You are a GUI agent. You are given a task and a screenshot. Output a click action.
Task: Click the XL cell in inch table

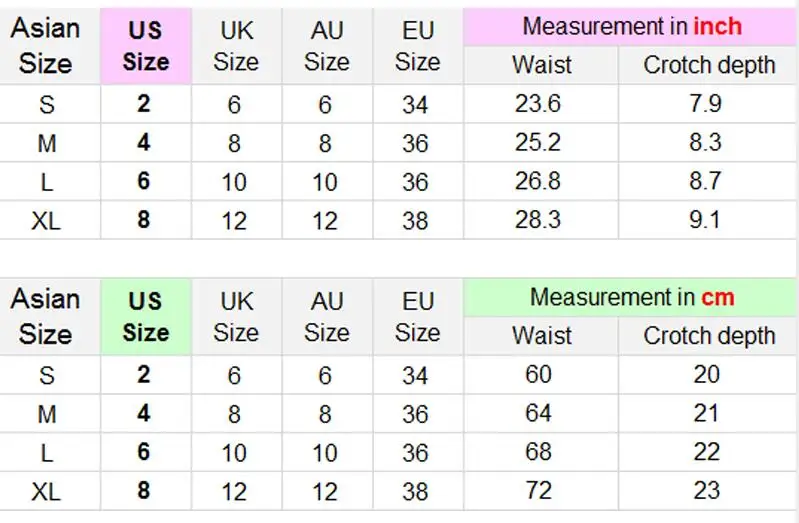point(46,221)
